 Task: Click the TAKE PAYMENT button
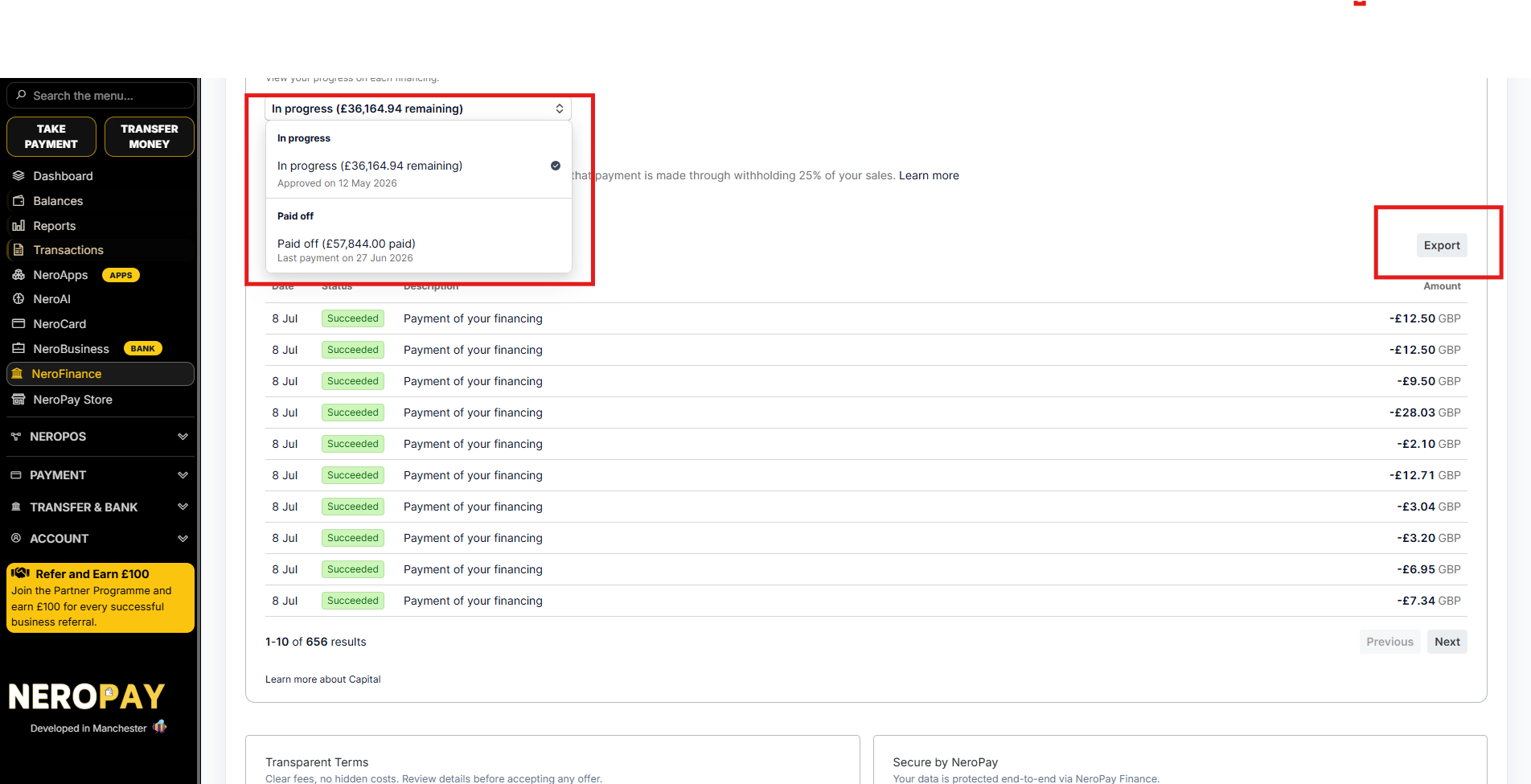click(51, 137)
